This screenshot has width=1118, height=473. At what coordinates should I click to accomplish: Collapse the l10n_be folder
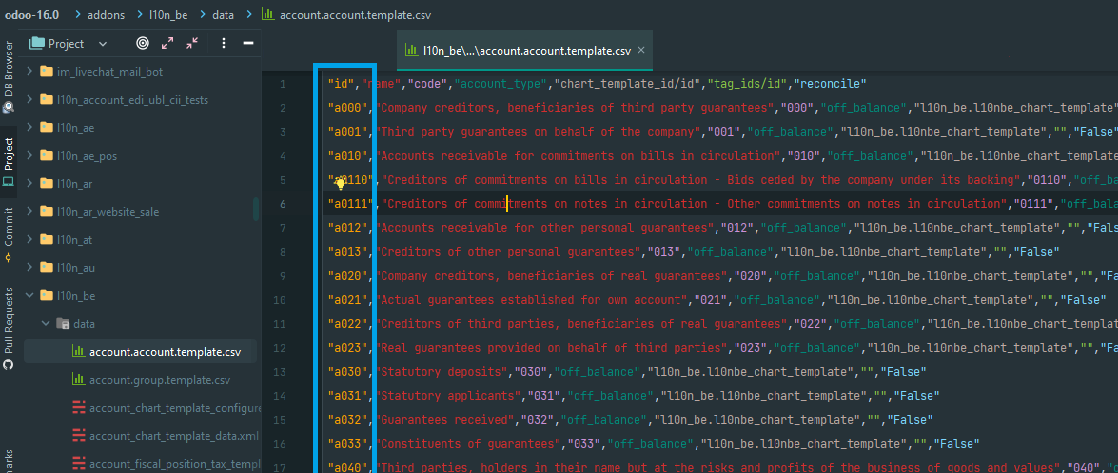coord(30,296)
